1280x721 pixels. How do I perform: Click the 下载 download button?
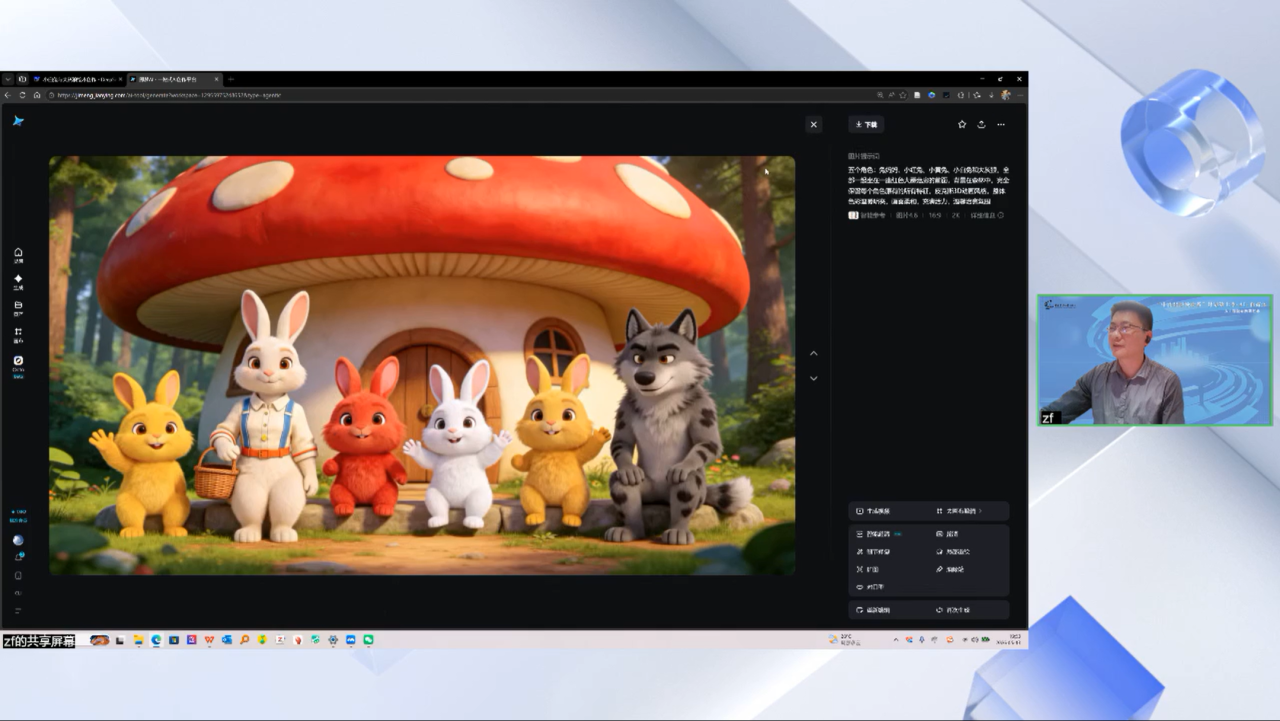pyautogui.click(x=866, y=125)
